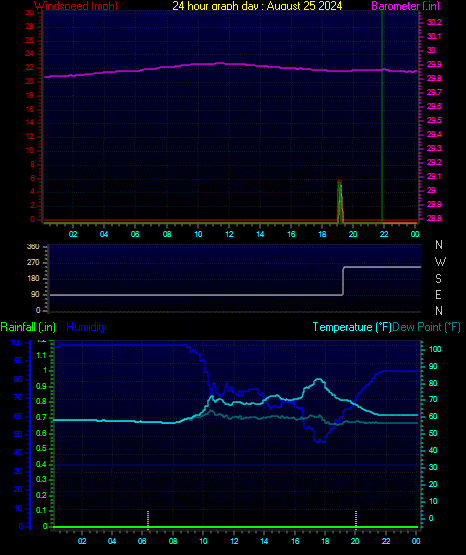This screenshot has width=466, height=555.
Task: Click the yellow dotted sunset marker near 20
Action: tap(356, 520)
